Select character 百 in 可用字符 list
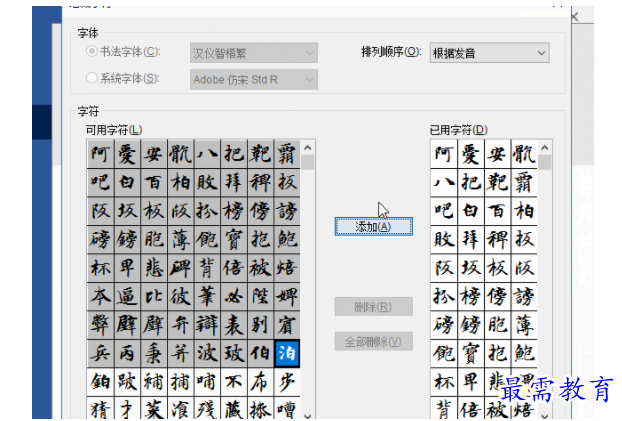This screenshot has width=622, height=421. pos(154,182)
